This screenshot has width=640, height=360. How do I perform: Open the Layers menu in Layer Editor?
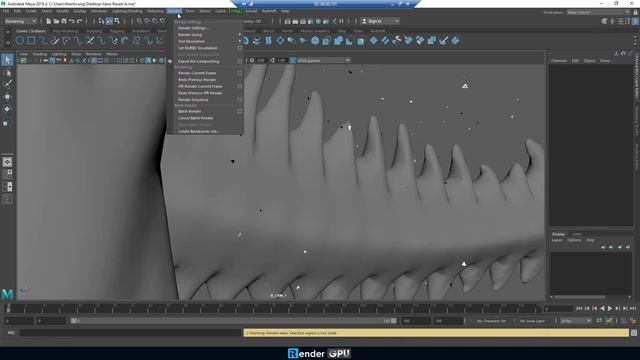tap(557, 240)
